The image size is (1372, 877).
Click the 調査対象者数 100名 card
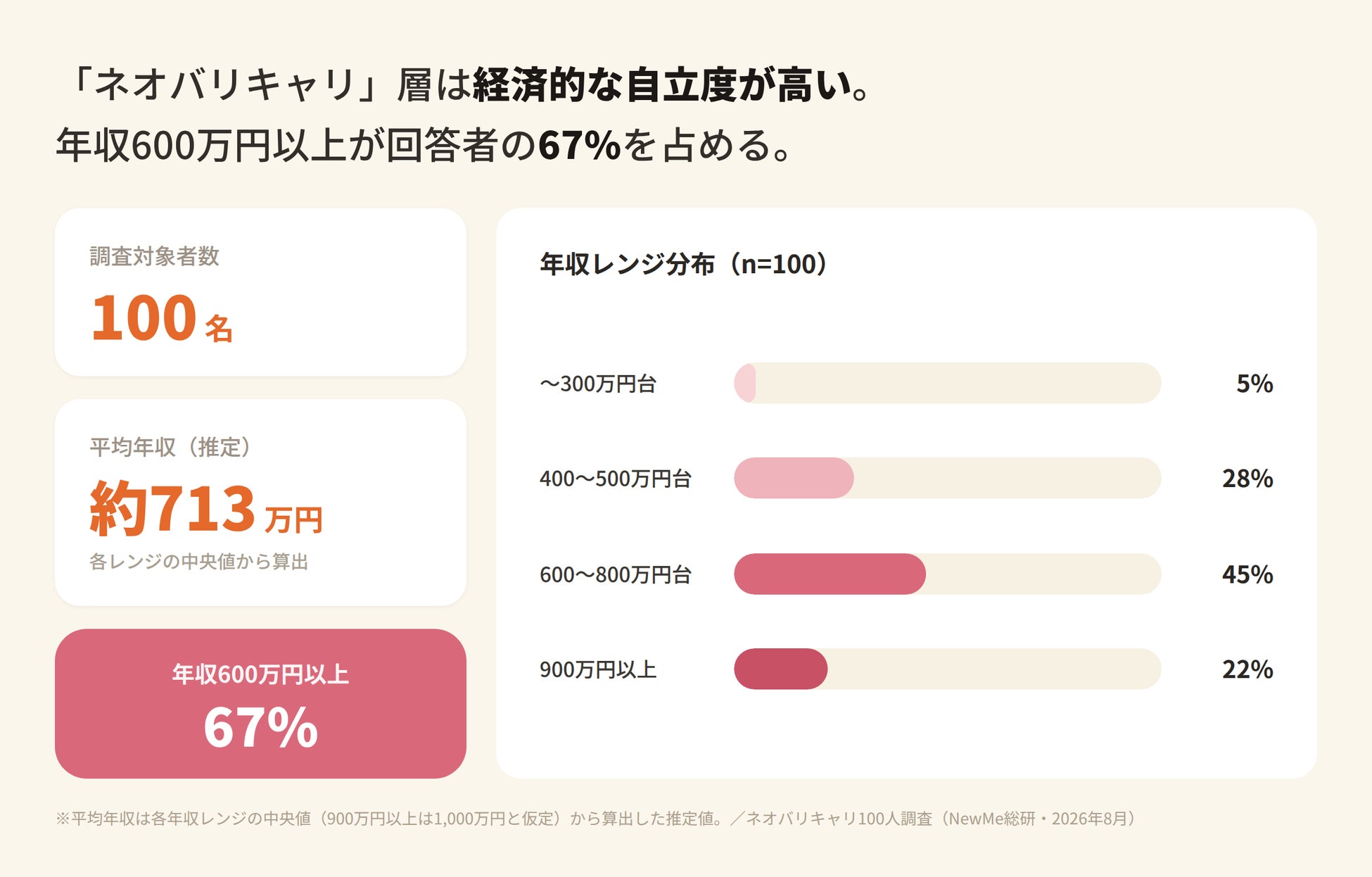coord(260,292)
